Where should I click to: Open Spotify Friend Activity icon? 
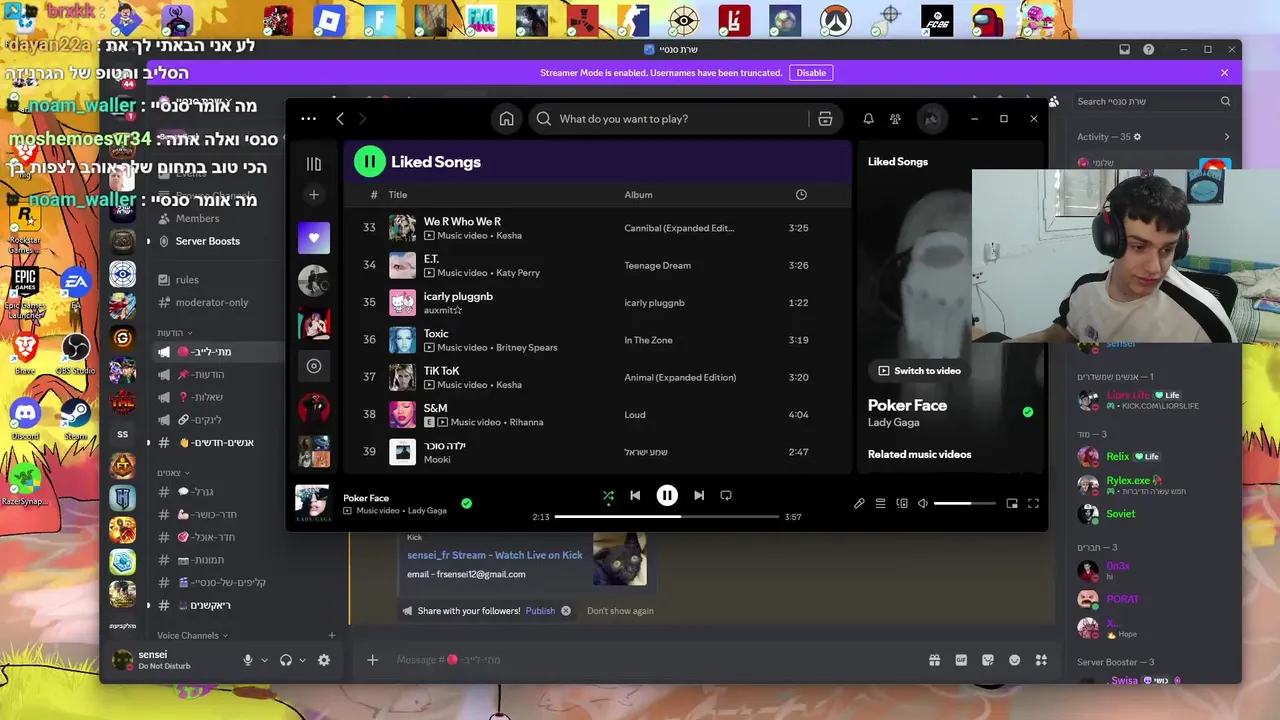tap(895, 119)
